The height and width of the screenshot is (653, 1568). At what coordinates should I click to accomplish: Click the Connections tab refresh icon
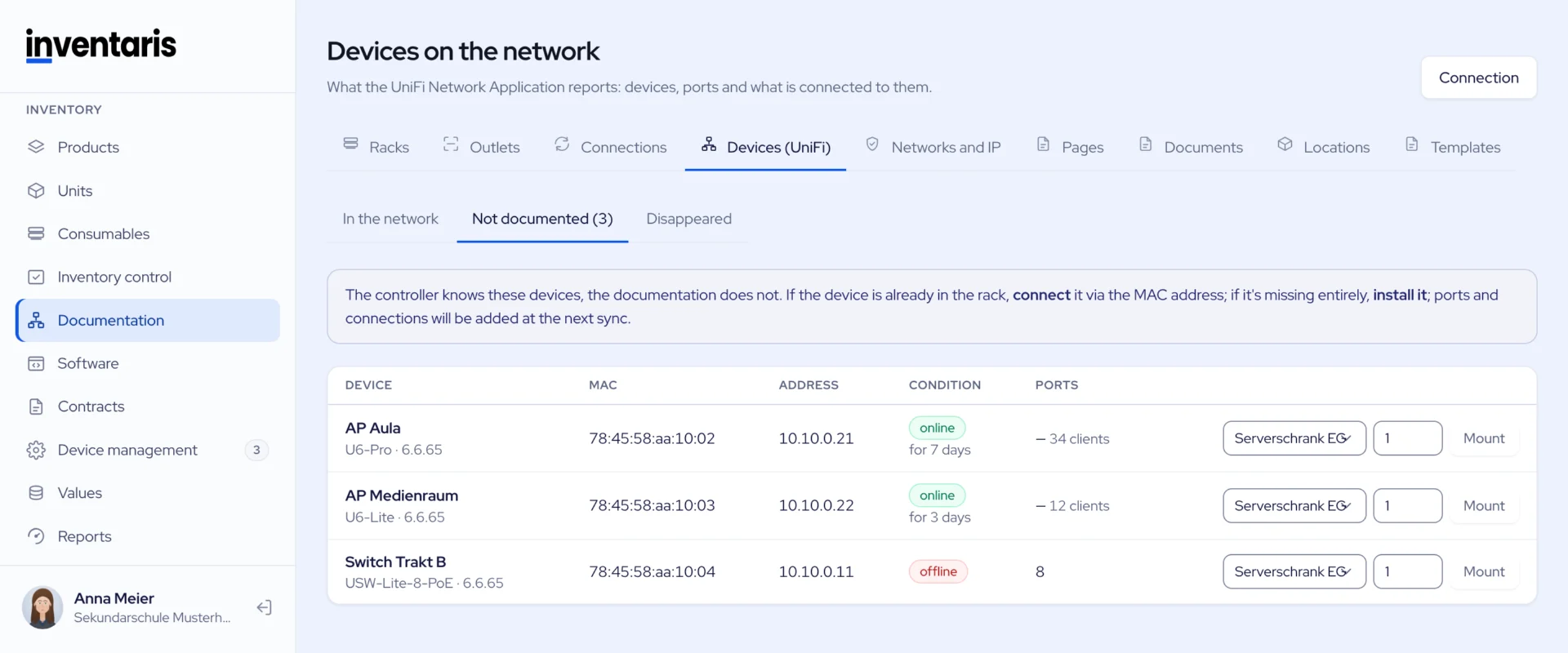[x=562, y=144]
